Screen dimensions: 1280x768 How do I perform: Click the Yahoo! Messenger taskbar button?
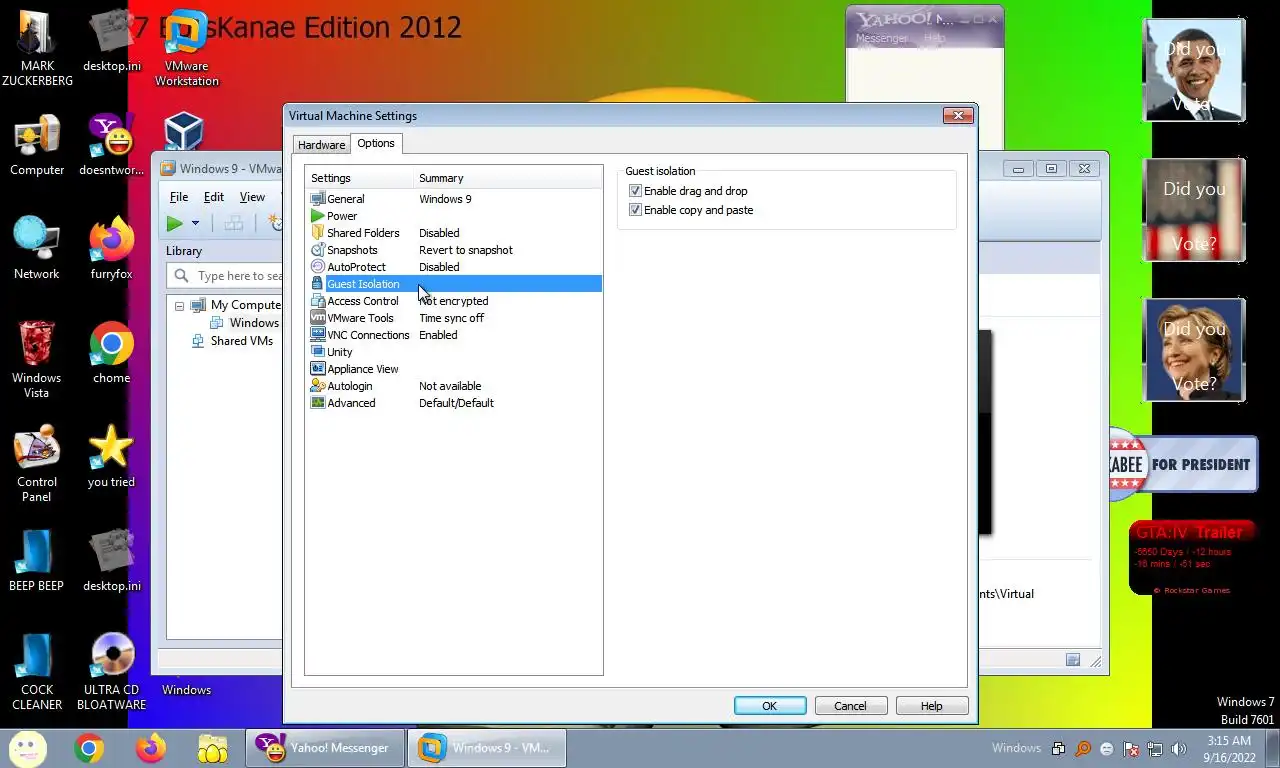pyautogui.click(x=325, y=748)
